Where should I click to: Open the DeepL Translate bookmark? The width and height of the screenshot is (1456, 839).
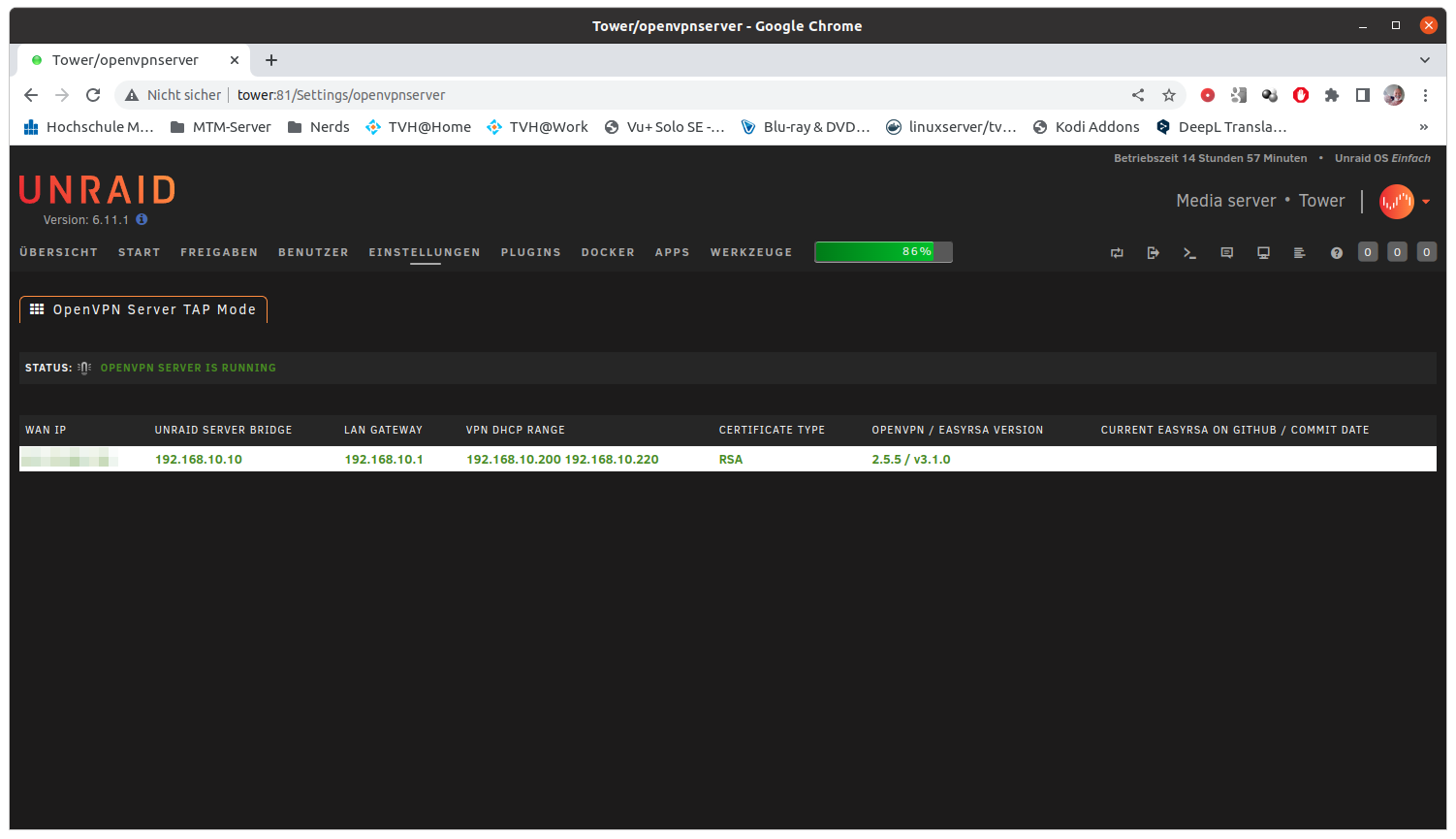click(x=1221, y=127)
